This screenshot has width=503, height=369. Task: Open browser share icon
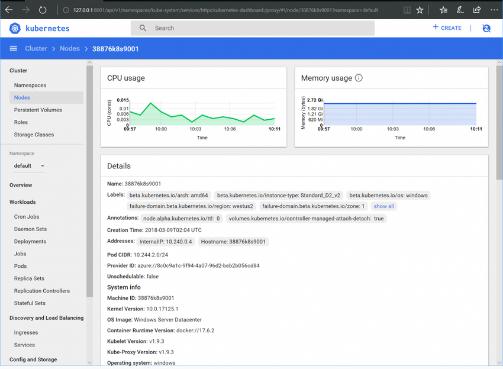pos(477,10)
